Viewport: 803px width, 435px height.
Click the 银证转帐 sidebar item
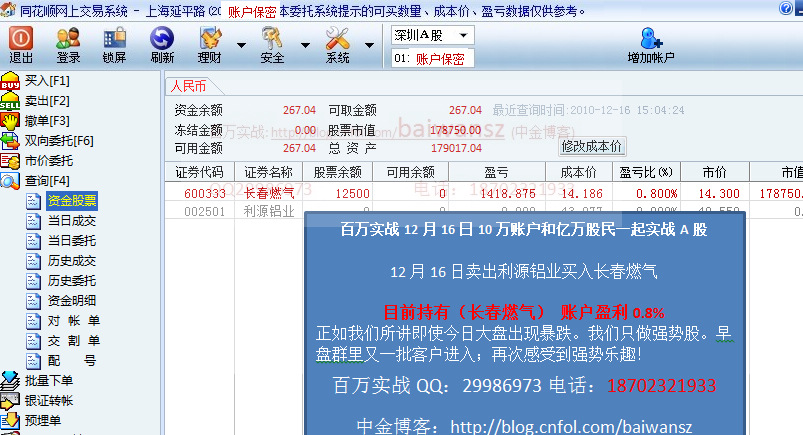(49, 400)
